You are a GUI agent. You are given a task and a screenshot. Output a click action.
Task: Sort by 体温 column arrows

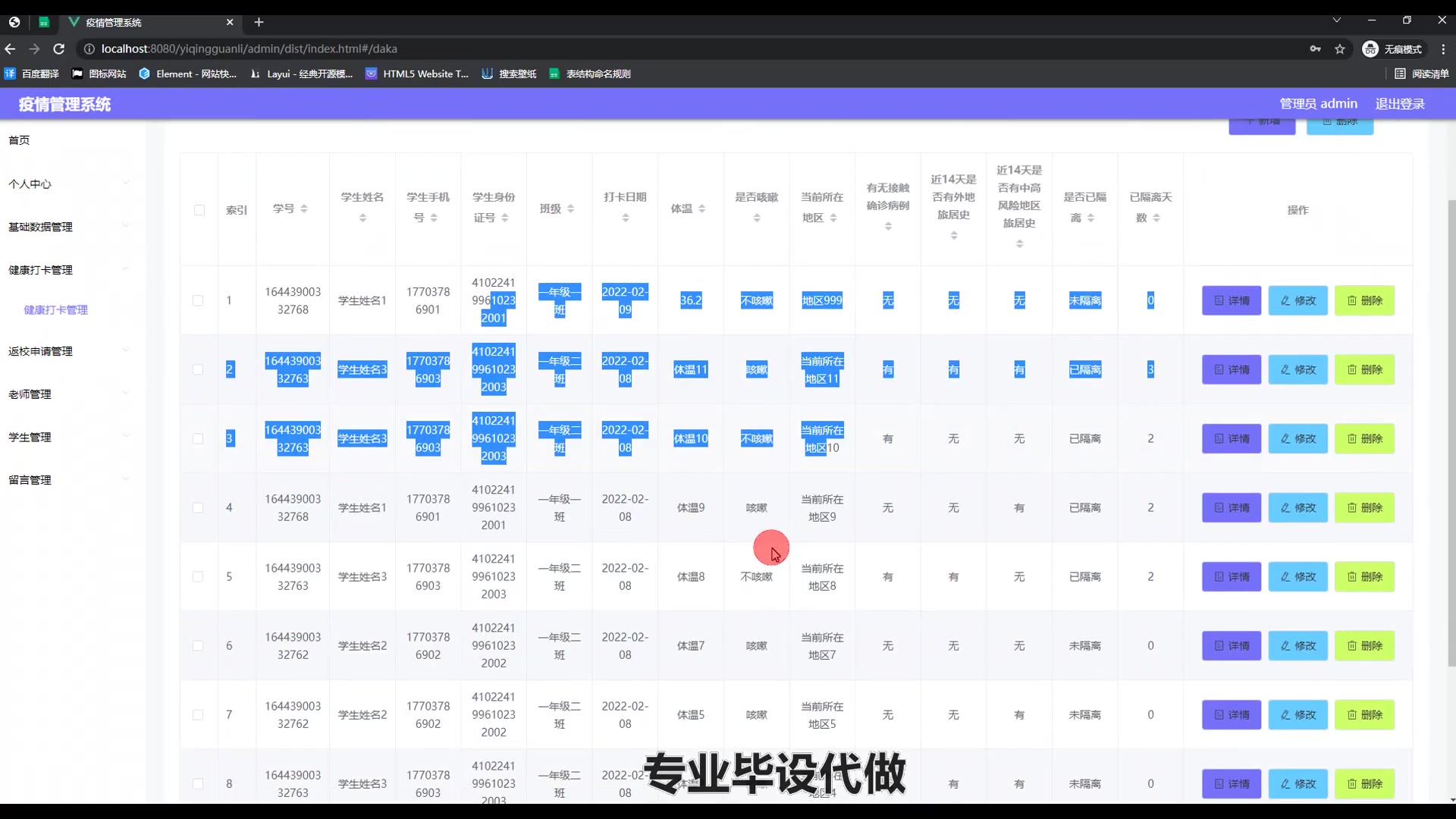(x=701, y=209)
